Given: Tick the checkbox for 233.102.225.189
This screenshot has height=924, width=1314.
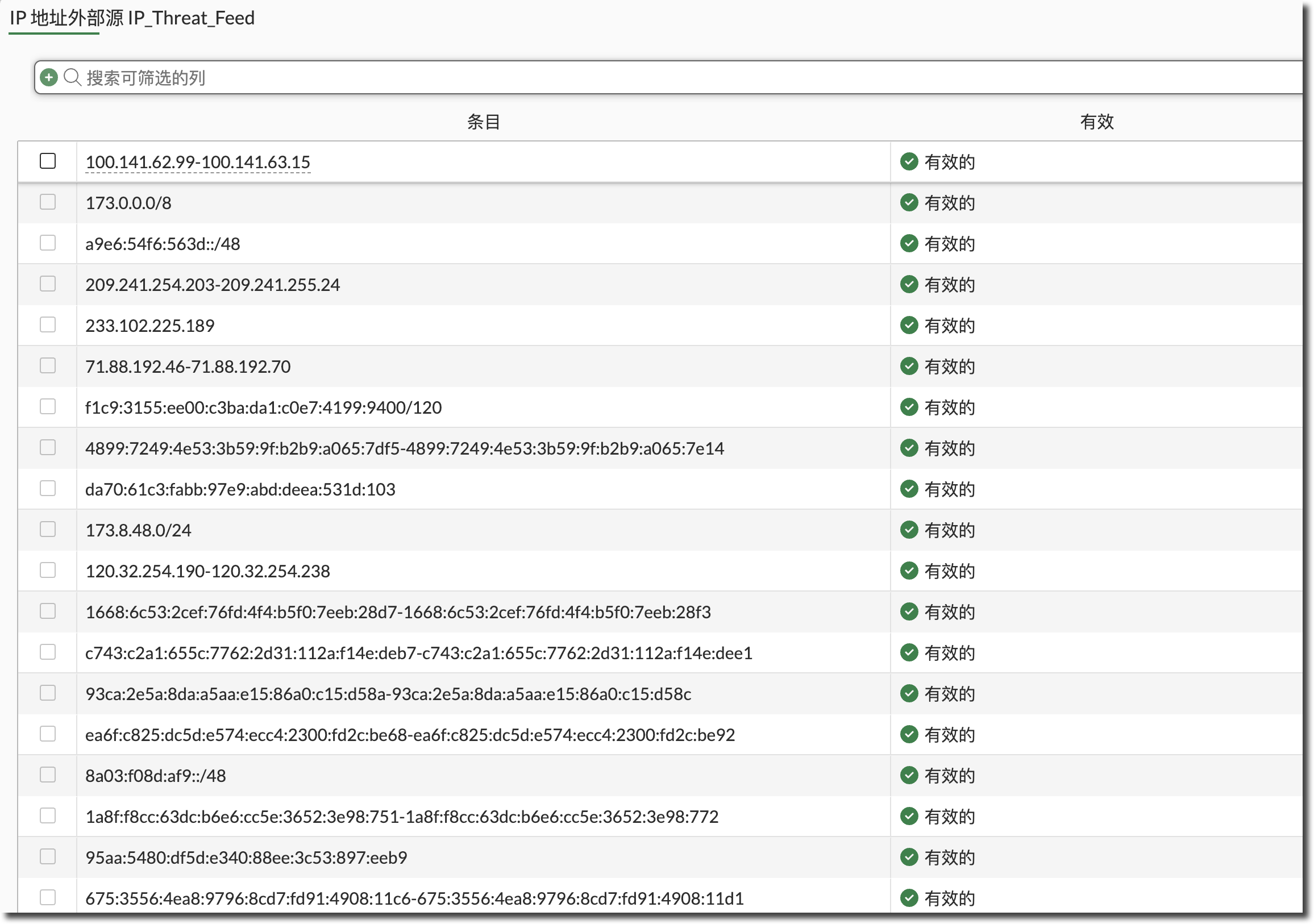Looking at the screenshot, I should click(x=48, y=325).
